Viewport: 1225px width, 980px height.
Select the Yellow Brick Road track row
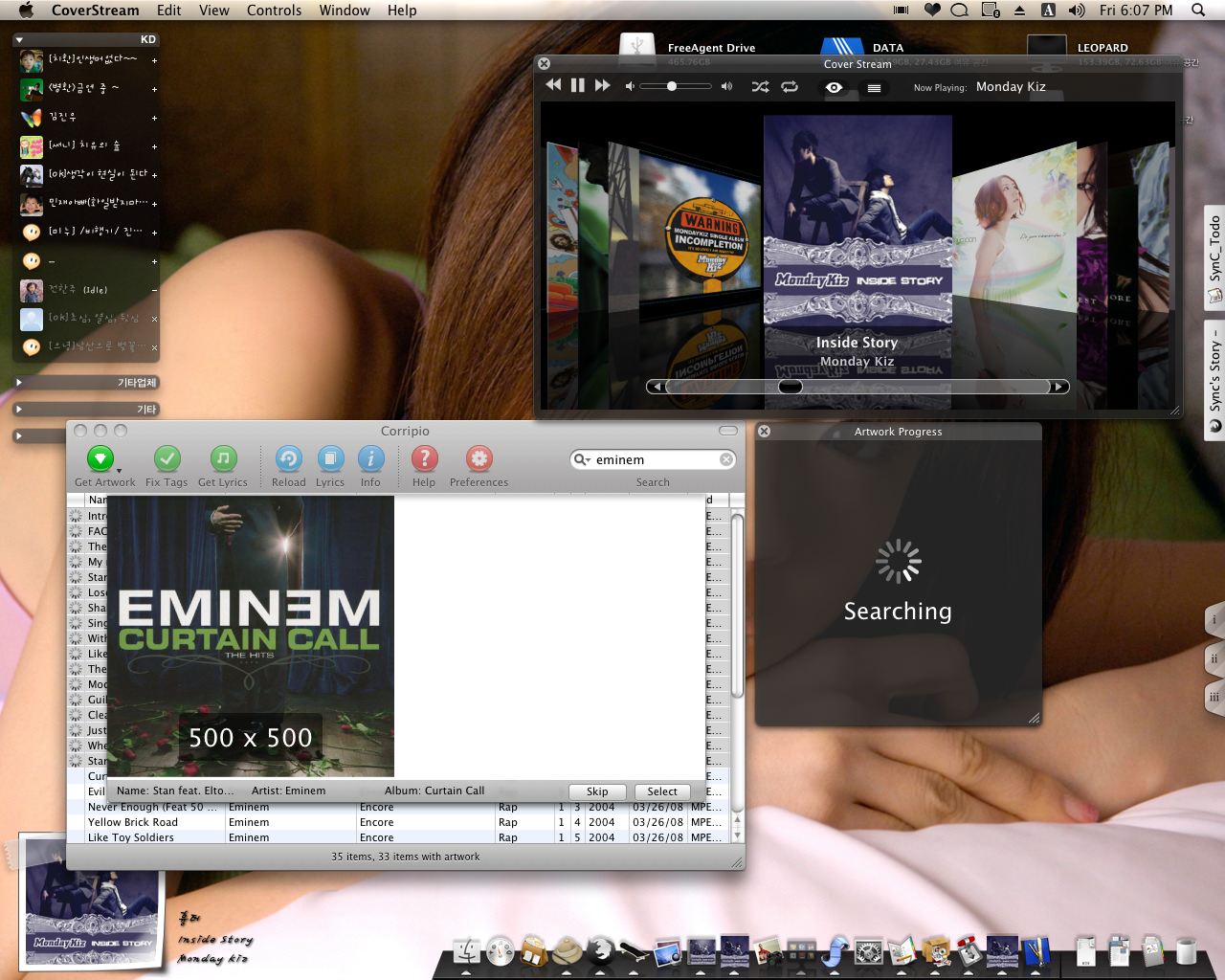pyautogui.click(x=397, y=822)
